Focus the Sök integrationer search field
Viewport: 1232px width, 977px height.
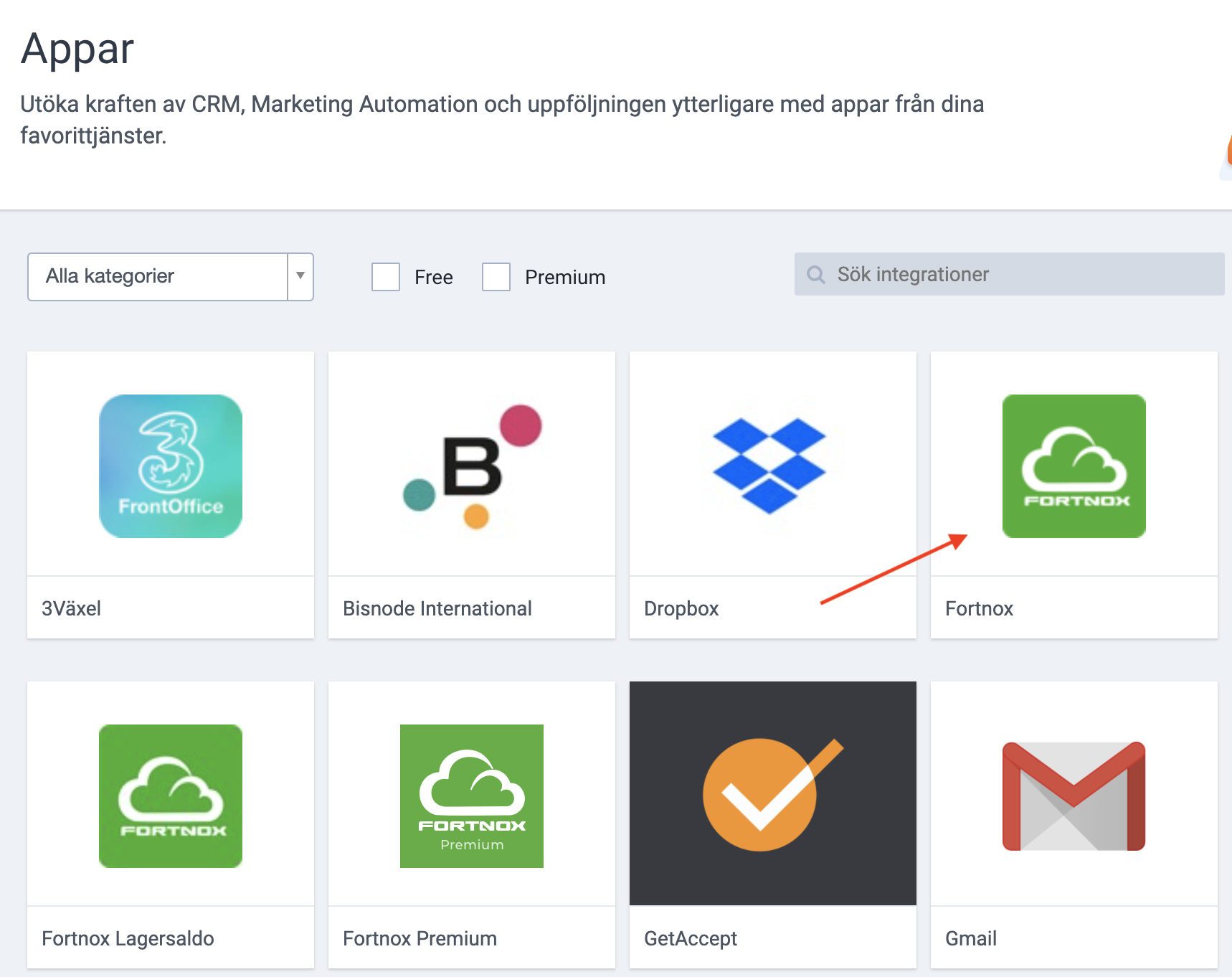coord(1010,274)
